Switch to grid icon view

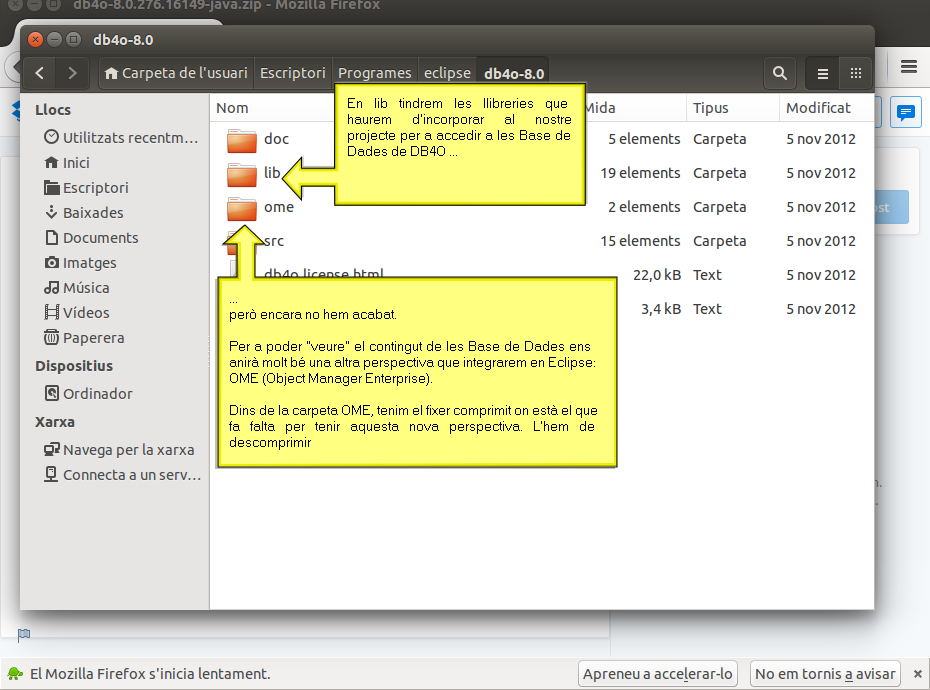[x=855, y=74]
